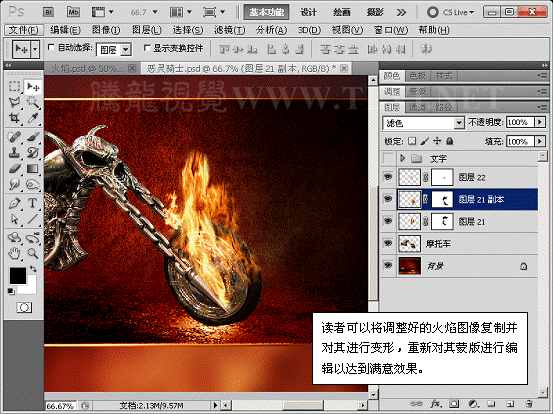Choose the 基本功能 workspace
553x414 pixels.
pyautogui.click(x=266, y=12)
